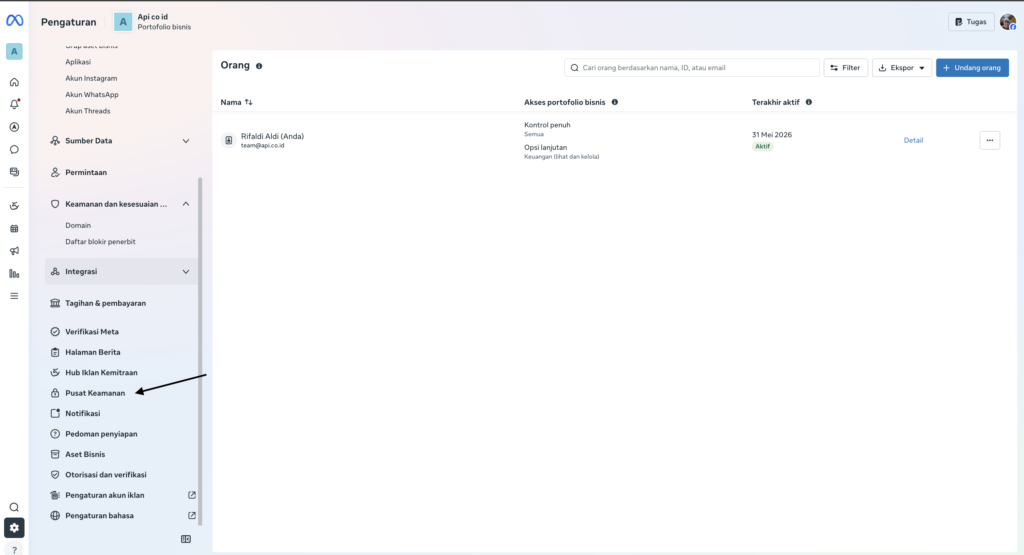Click info icon beside Terakhir aktif

click(x=808, y=102)
